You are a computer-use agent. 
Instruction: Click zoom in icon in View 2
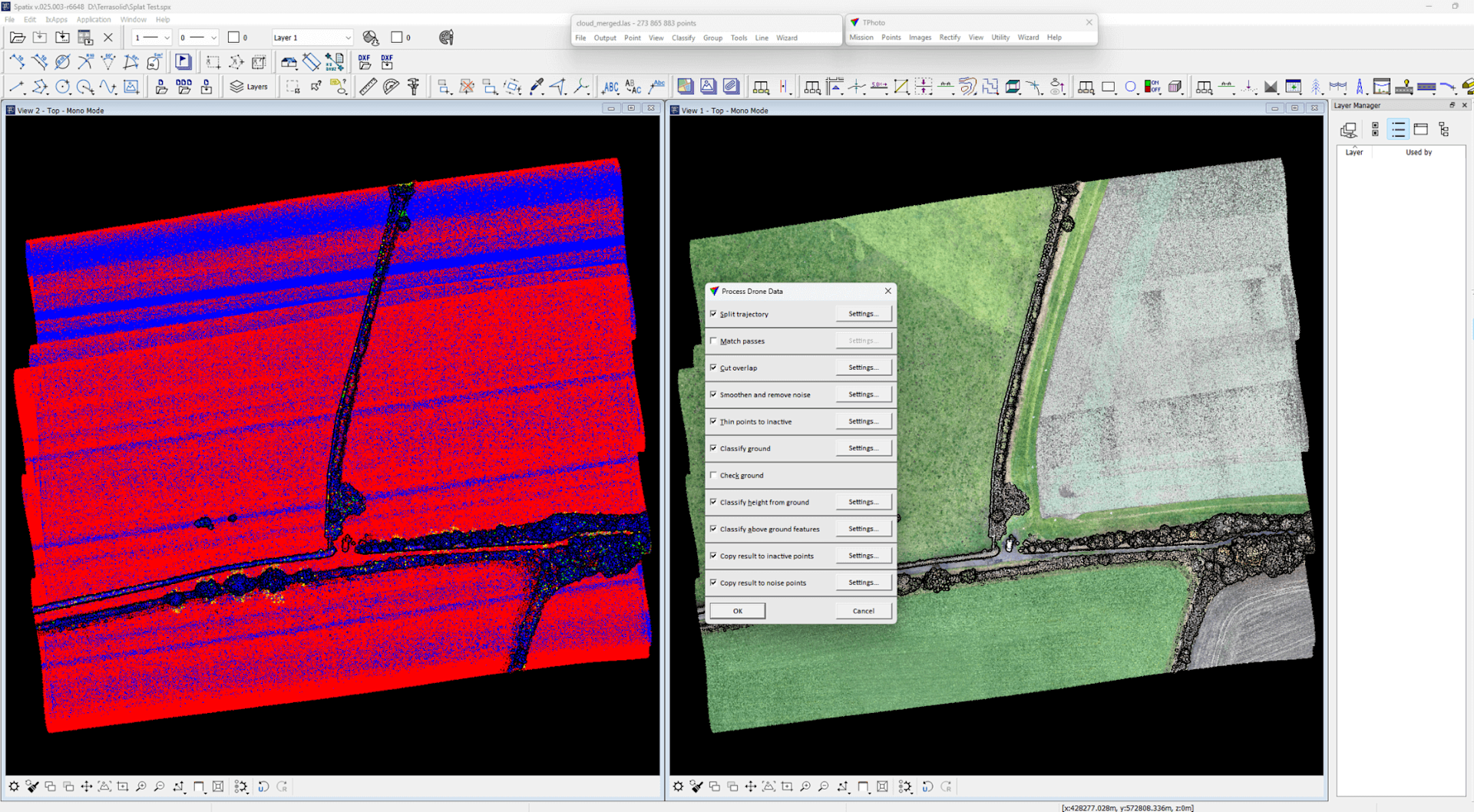point(141,787)
